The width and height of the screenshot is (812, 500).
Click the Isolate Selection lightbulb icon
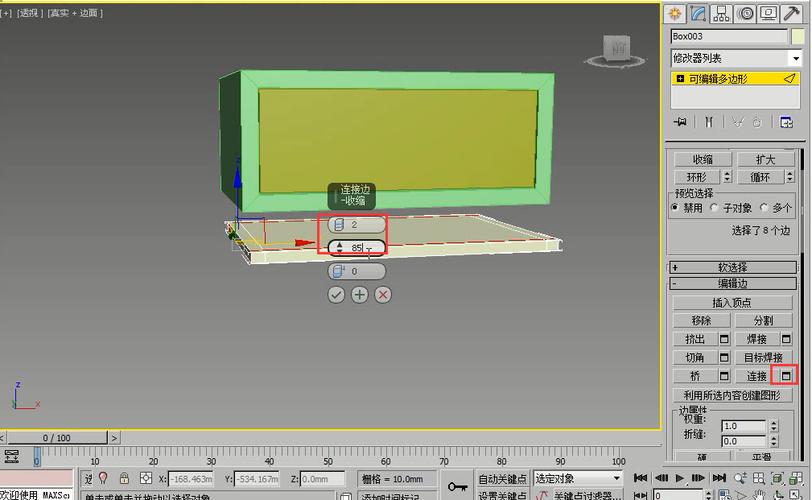(x=104, y=478)
